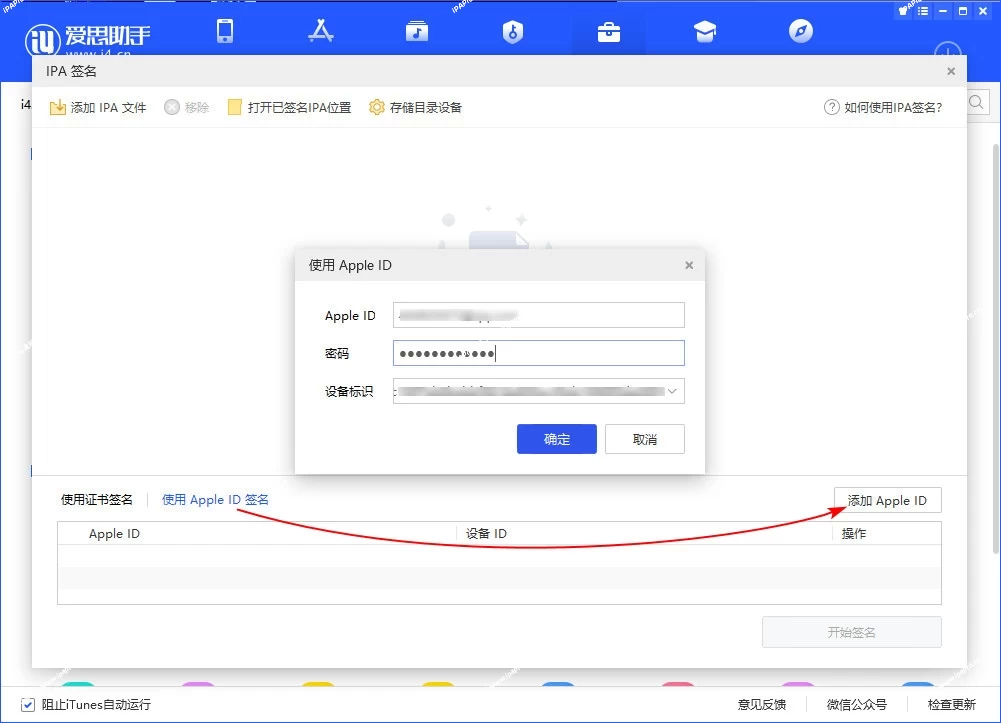
Task: Click the 确定 button in the dialog
Action: [x=556, y=438]
